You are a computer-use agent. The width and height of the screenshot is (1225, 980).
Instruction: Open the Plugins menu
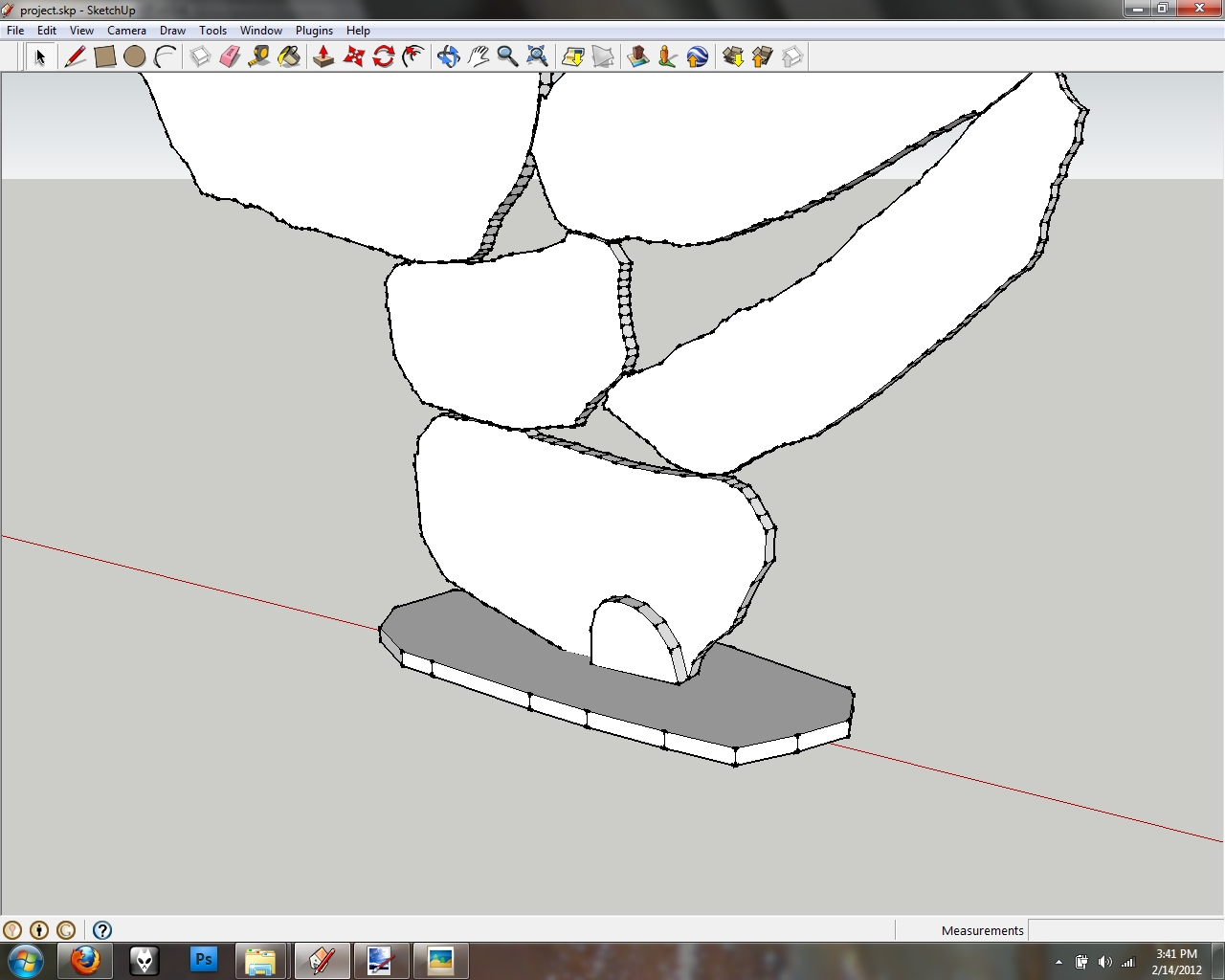[x=314, y=31]
